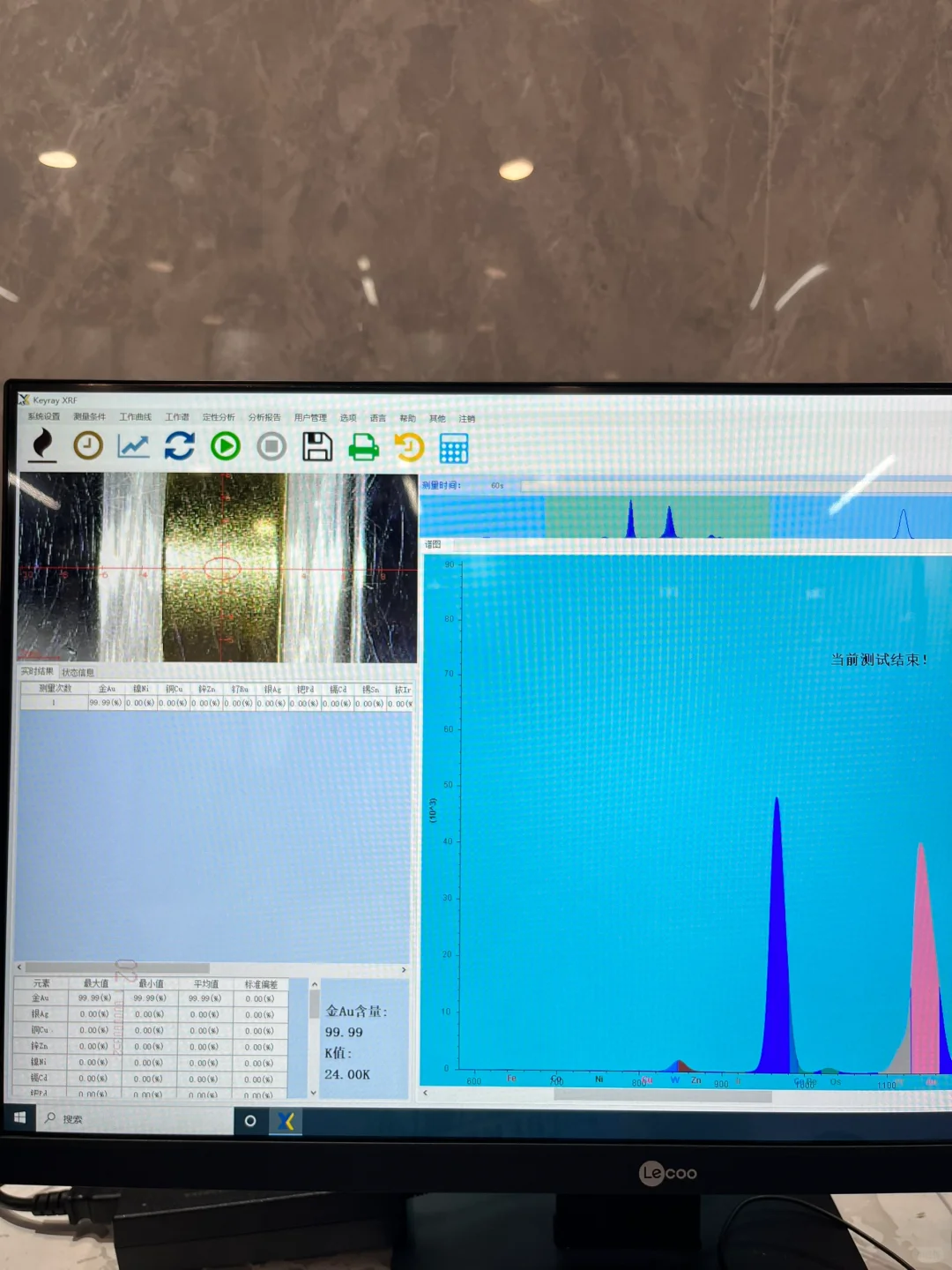Click the pink peak in the spectrum

coord(922,957)
